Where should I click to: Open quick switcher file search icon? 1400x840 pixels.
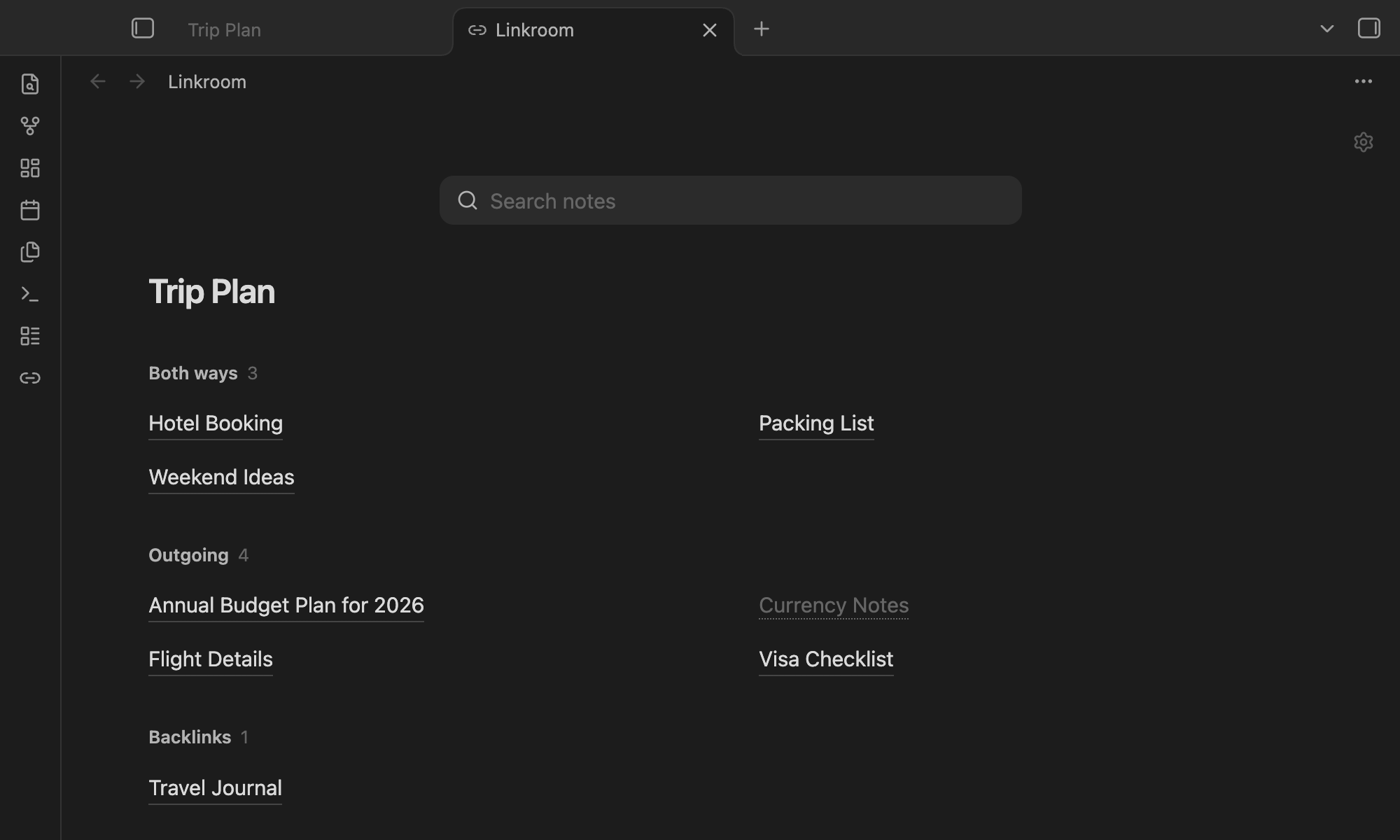pyautogui.click(x=30, y=84)
